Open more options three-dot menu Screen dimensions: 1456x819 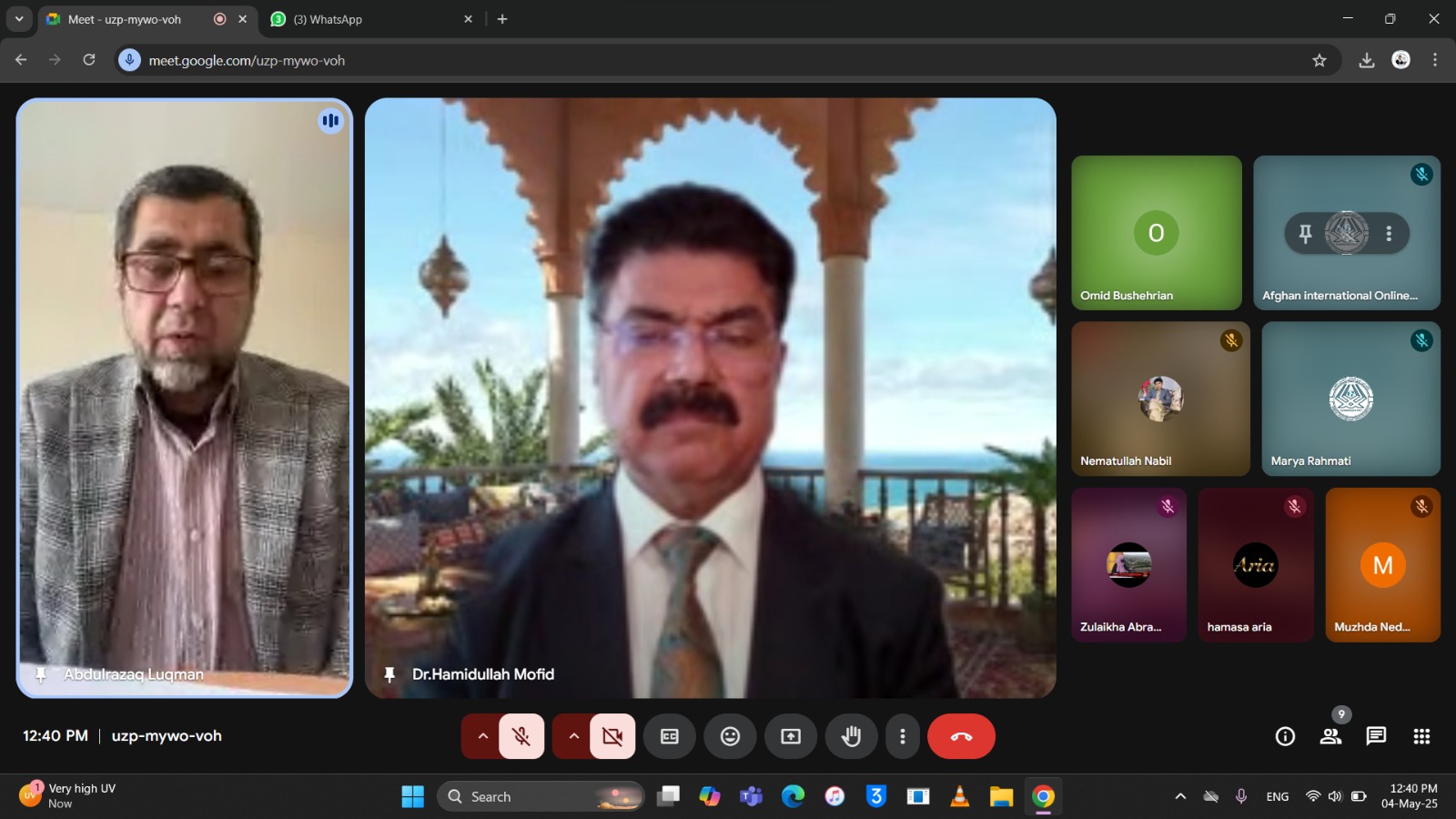point(902,736)
